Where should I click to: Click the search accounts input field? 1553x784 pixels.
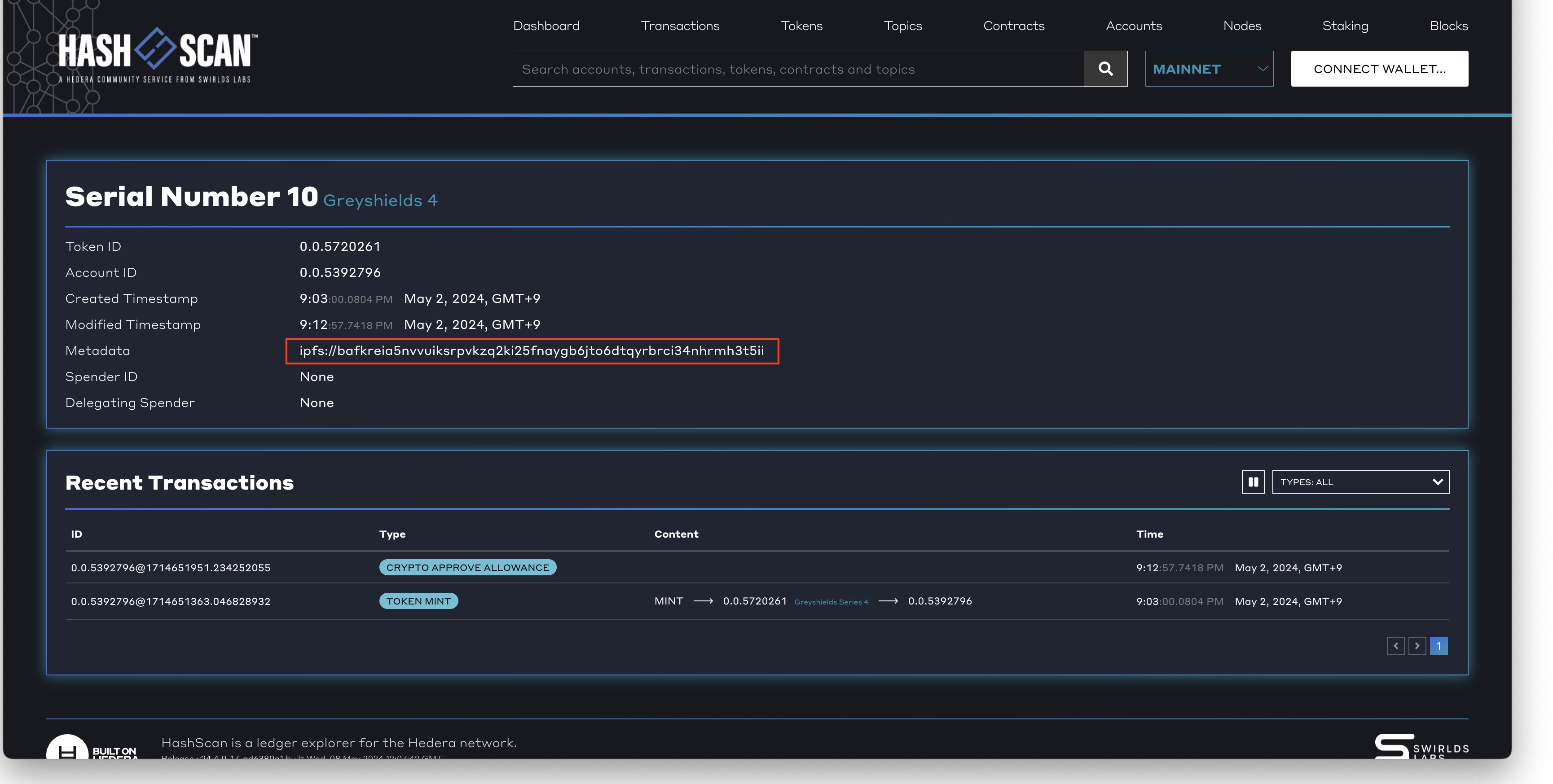tap(797, 69)
